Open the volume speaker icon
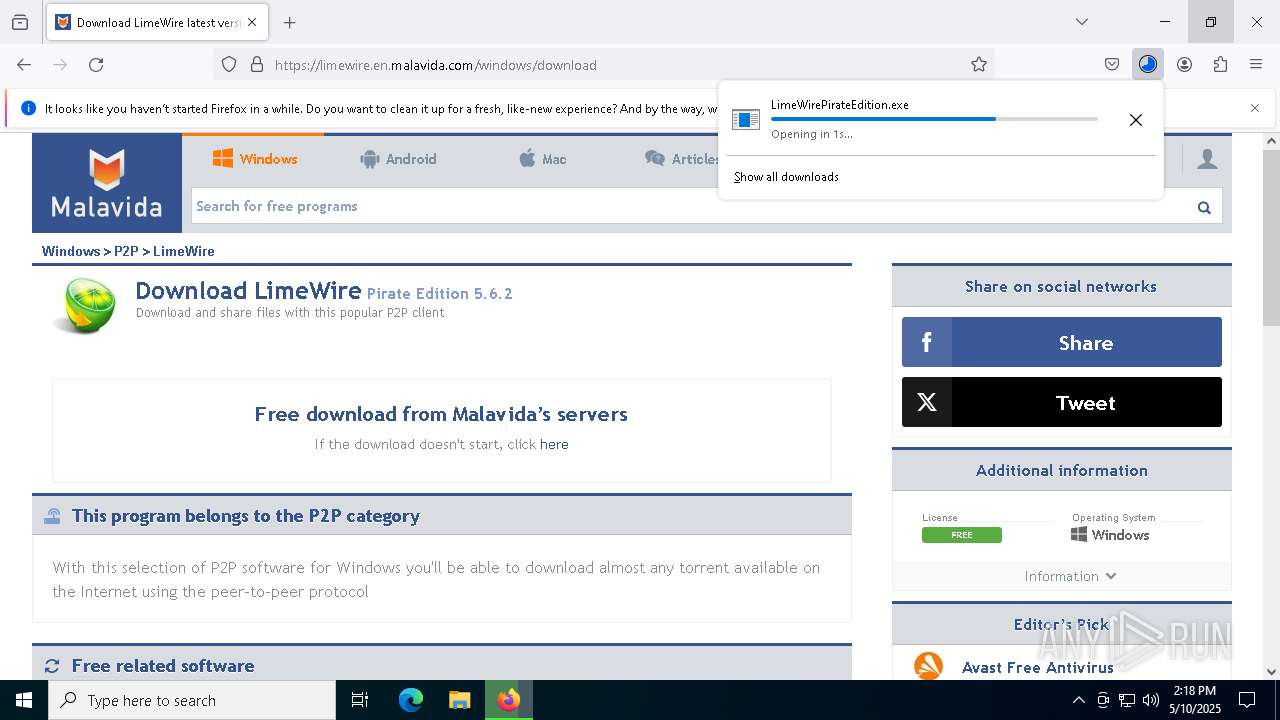Image resolution: width=1280 pixels, height=720 pixels. pos(1151,700)
